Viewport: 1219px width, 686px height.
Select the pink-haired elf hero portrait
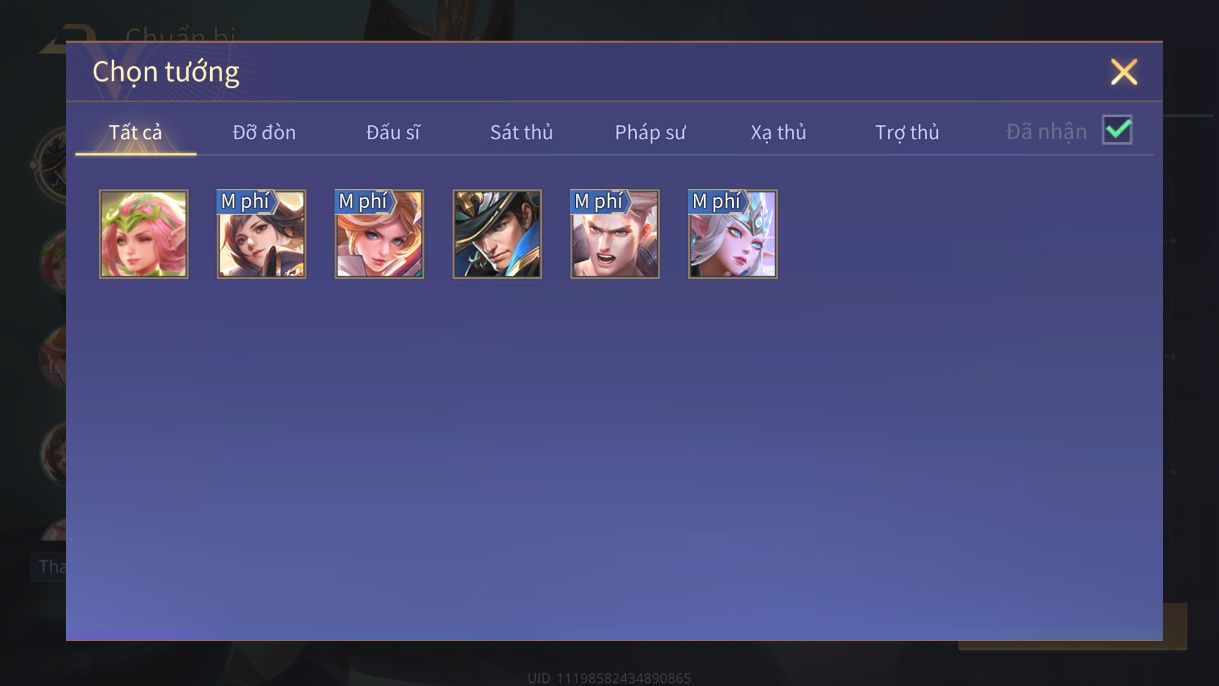pos(144,234)
